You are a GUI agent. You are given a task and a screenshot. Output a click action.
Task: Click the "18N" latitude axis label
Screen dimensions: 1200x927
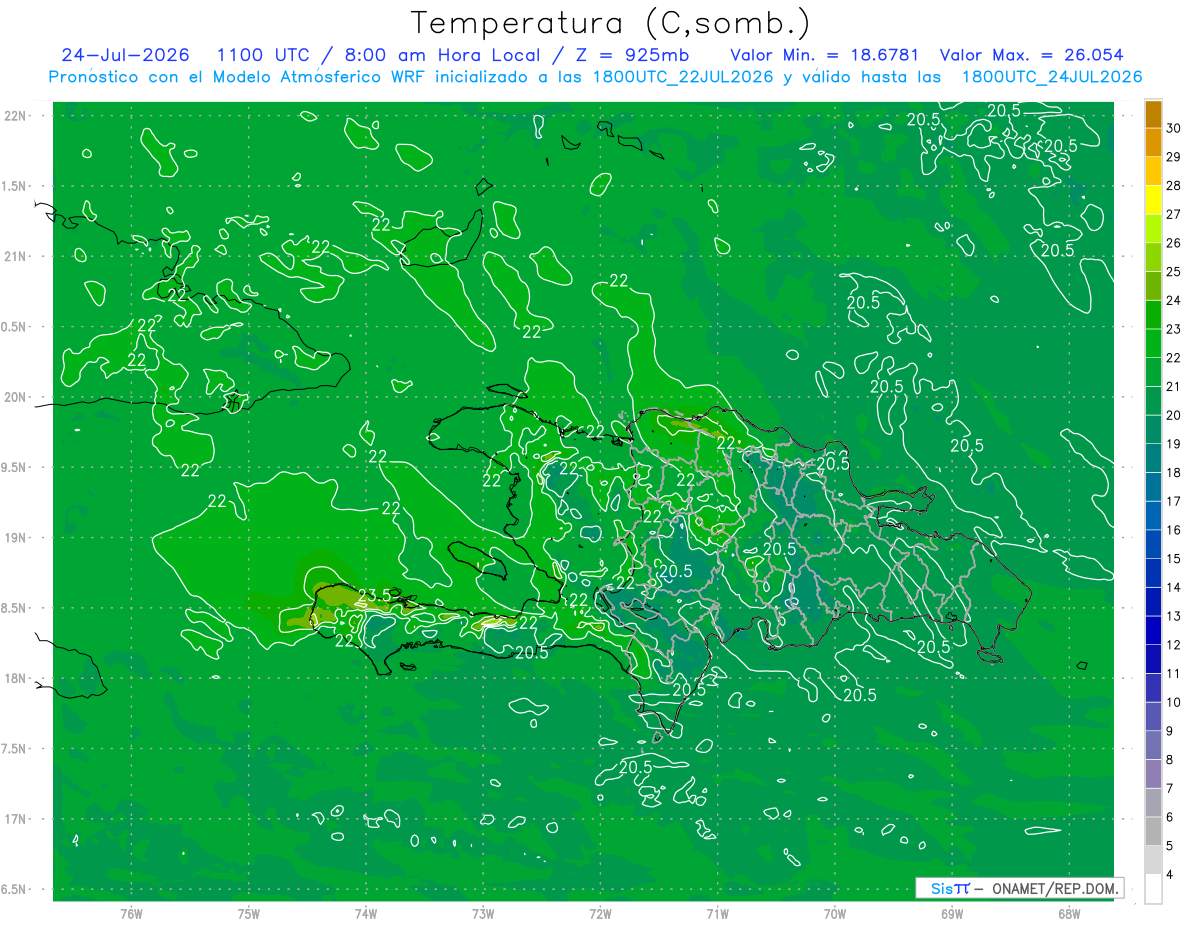point(15,678)
